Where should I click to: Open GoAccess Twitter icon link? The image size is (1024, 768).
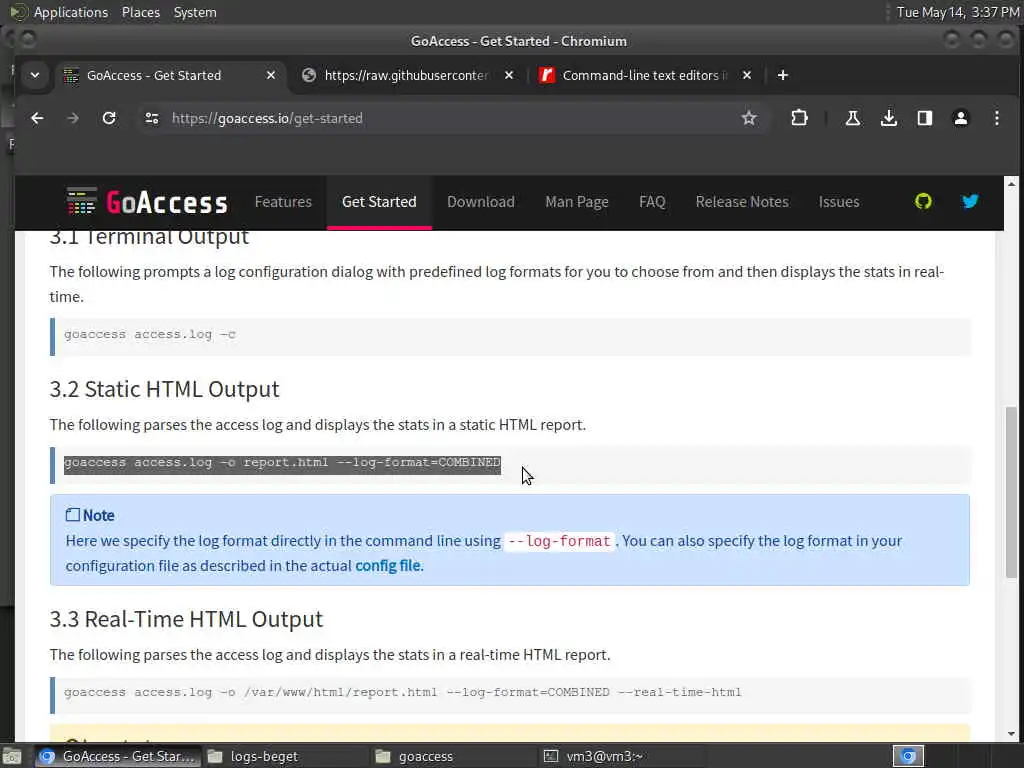coord(970,201)
